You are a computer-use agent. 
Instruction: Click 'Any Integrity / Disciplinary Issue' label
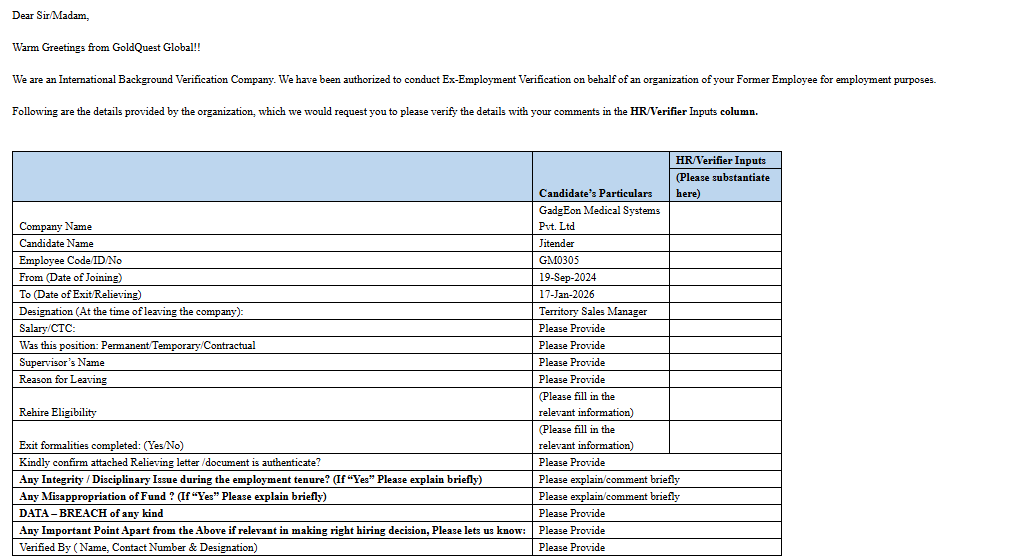pos(251,480)
